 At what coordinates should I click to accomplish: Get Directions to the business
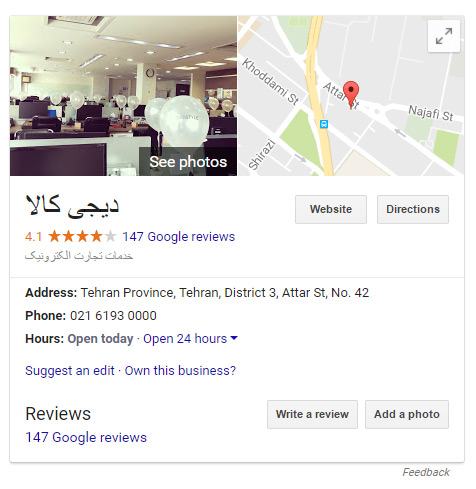click(x=413, y=209)
